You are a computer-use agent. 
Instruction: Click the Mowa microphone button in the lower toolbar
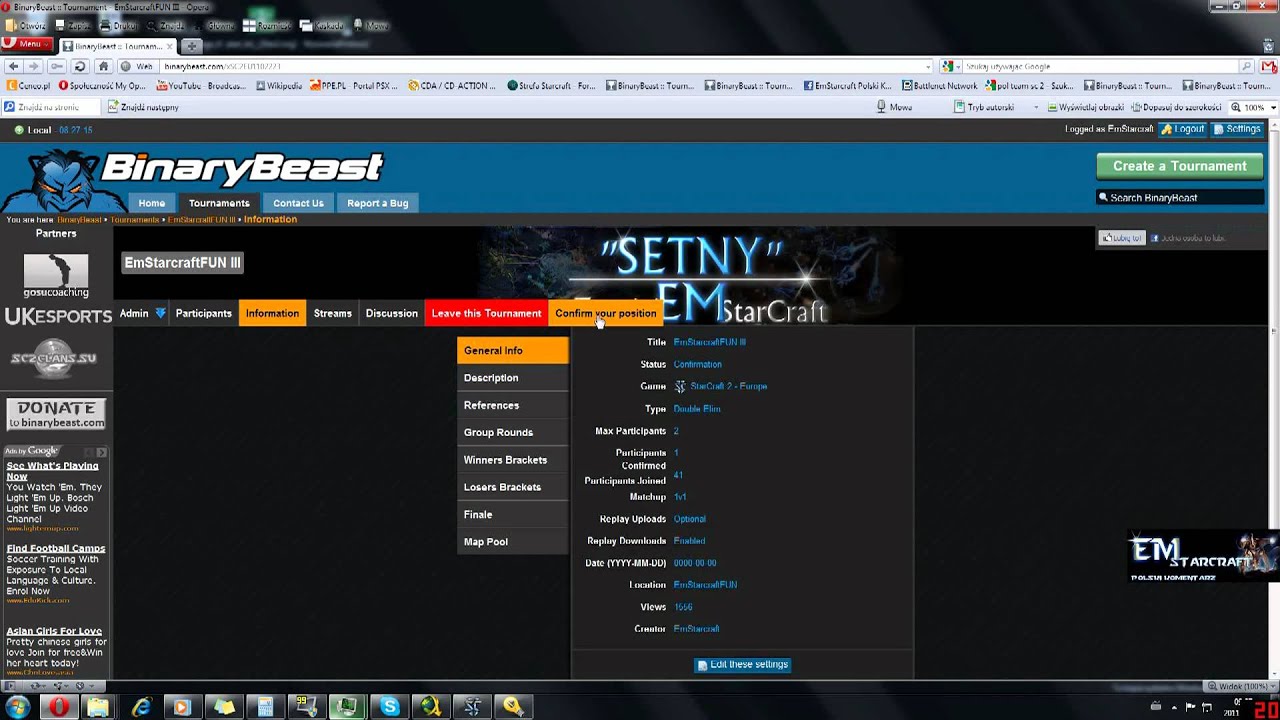click(895, 107)
